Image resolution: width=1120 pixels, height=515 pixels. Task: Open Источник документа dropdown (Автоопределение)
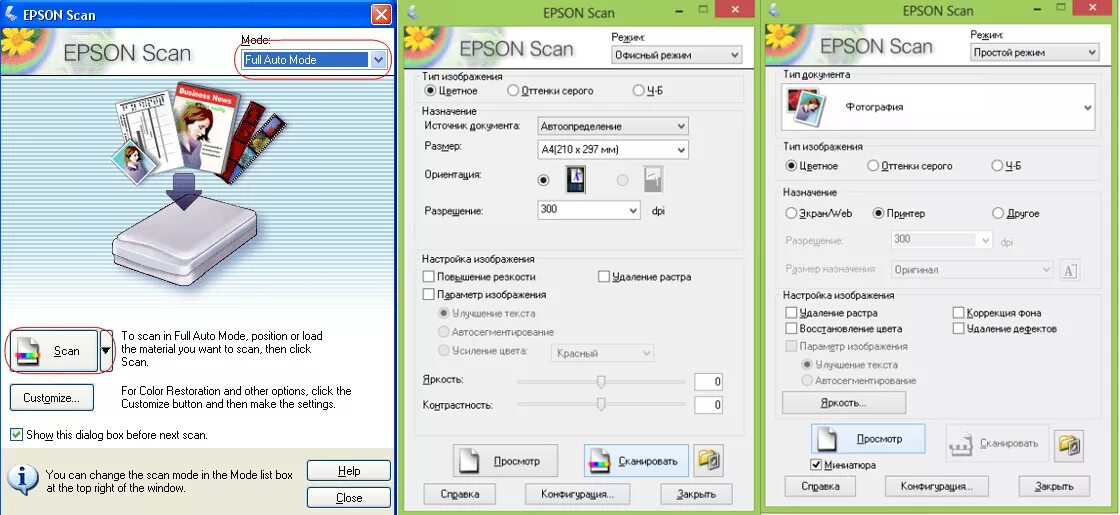point(612,126)
